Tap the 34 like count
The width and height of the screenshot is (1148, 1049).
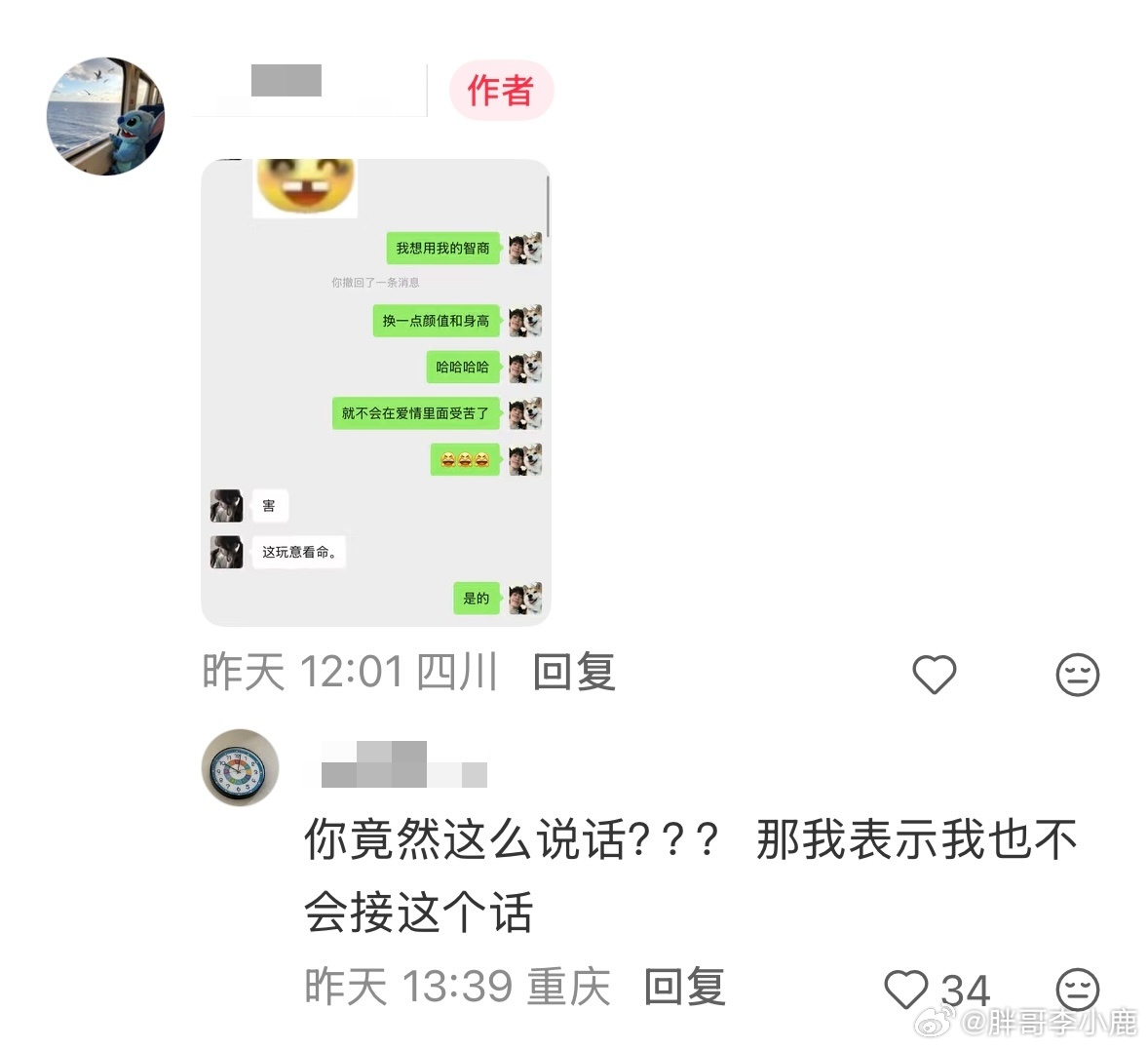[966, 990]
